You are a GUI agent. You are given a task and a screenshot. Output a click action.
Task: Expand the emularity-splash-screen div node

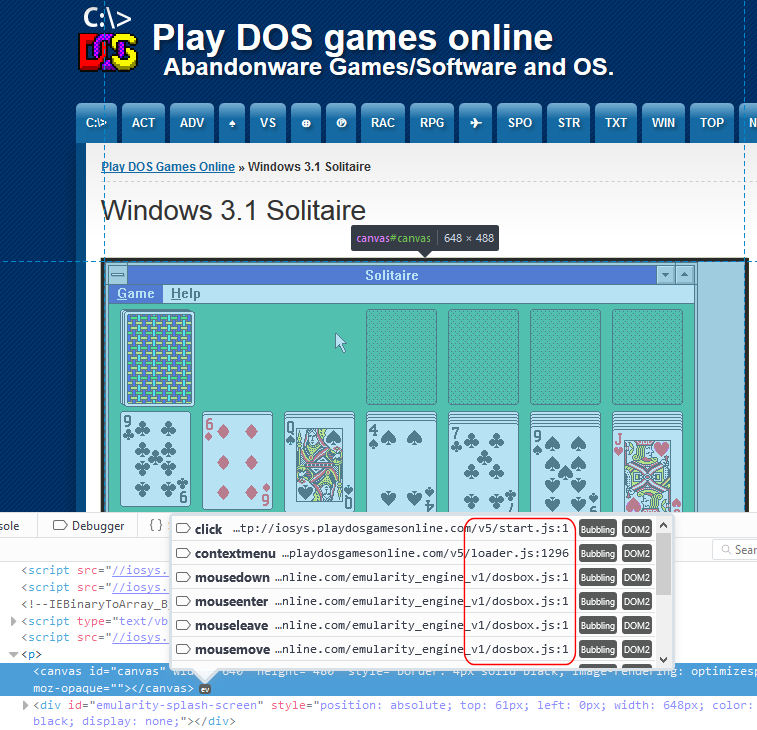pyautogui.click(x=25, y=705)
